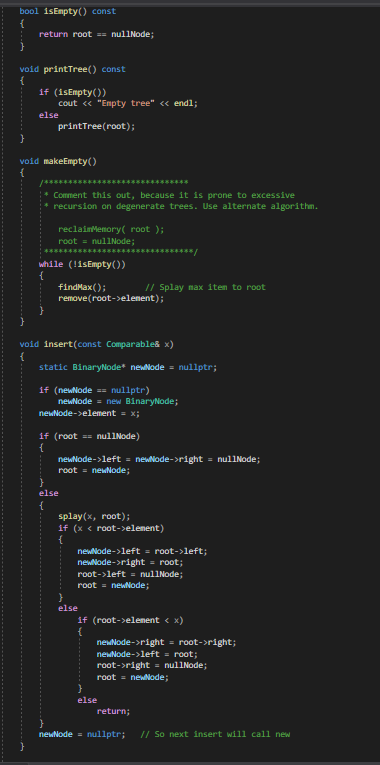
Task: Click the 'splay(x, root);' call line
Action: pyautogui.click(x=94, y=517)
